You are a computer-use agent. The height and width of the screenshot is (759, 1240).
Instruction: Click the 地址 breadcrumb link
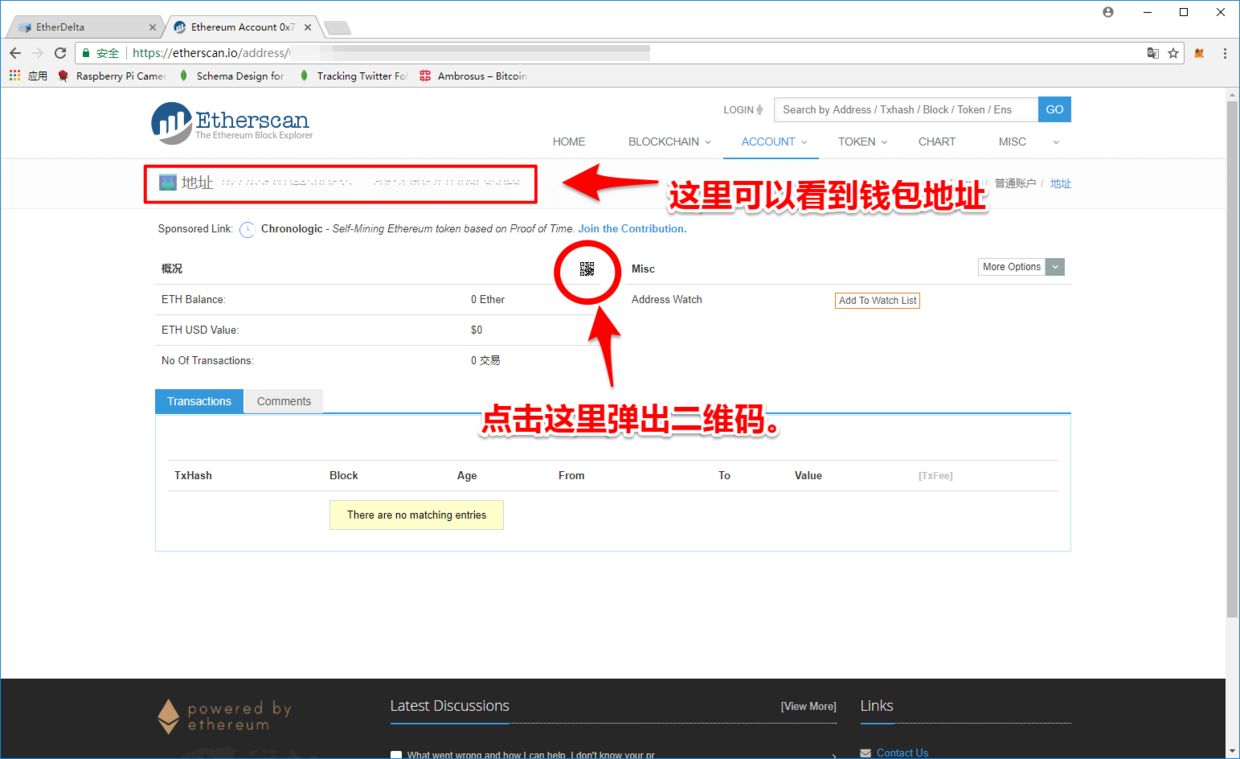(1060, 184)
